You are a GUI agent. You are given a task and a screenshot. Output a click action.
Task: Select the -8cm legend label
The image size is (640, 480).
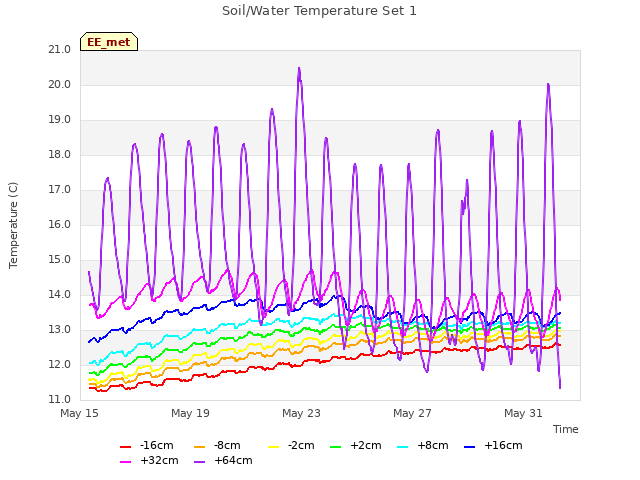click(227, 445)
